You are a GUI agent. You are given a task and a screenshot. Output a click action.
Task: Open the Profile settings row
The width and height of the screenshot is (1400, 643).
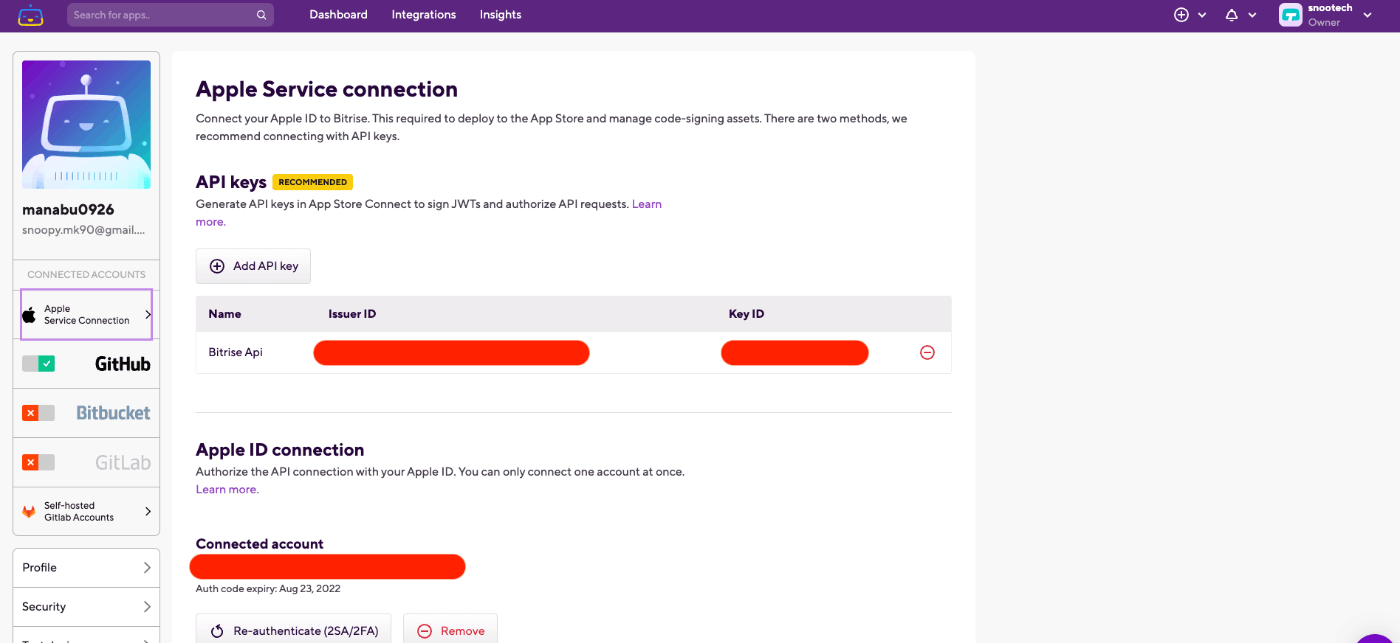point(86,567)
